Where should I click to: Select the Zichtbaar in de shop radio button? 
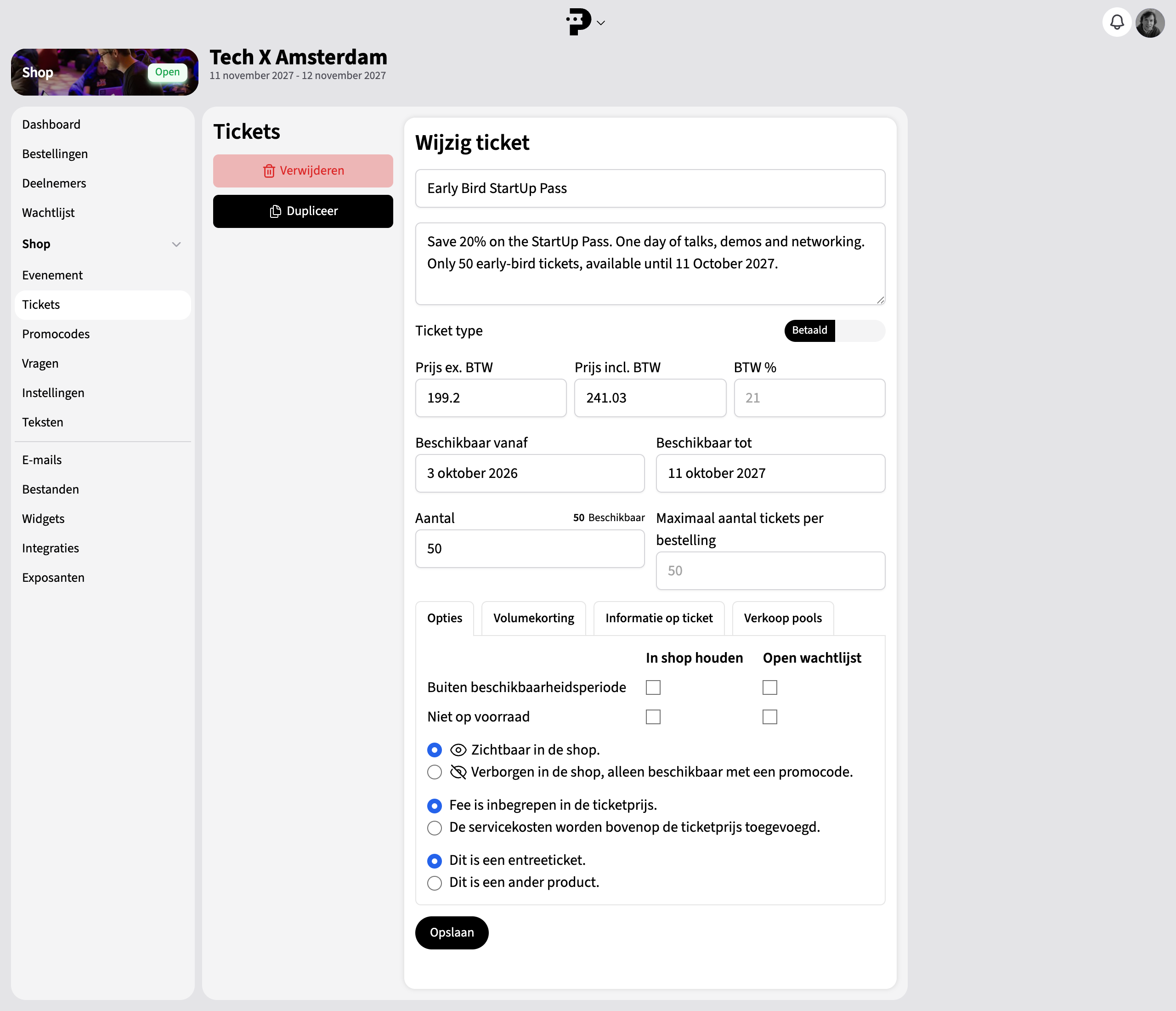coord(434,750)
